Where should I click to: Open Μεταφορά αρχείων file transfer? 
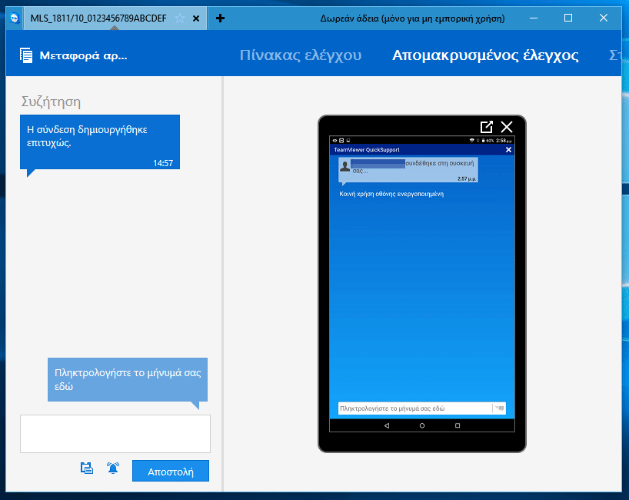[74, 55]
